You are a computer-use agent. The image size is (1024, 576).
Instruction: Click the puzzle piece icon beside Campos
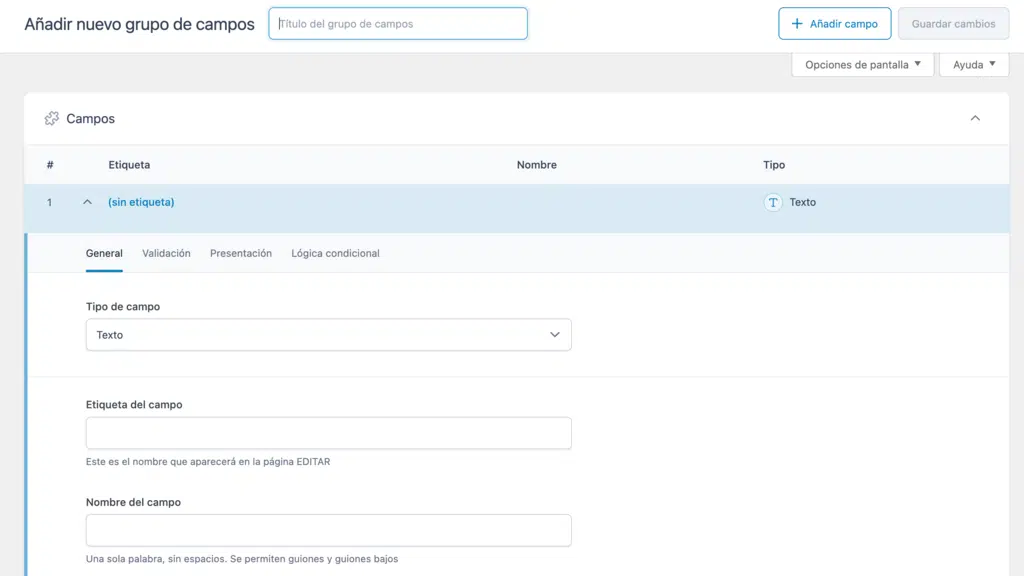point(52,119)
